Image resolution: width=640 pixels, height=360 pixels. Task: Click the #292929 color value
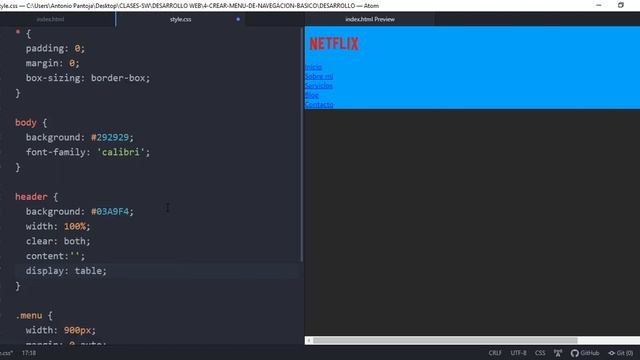[x=110, y=138]
